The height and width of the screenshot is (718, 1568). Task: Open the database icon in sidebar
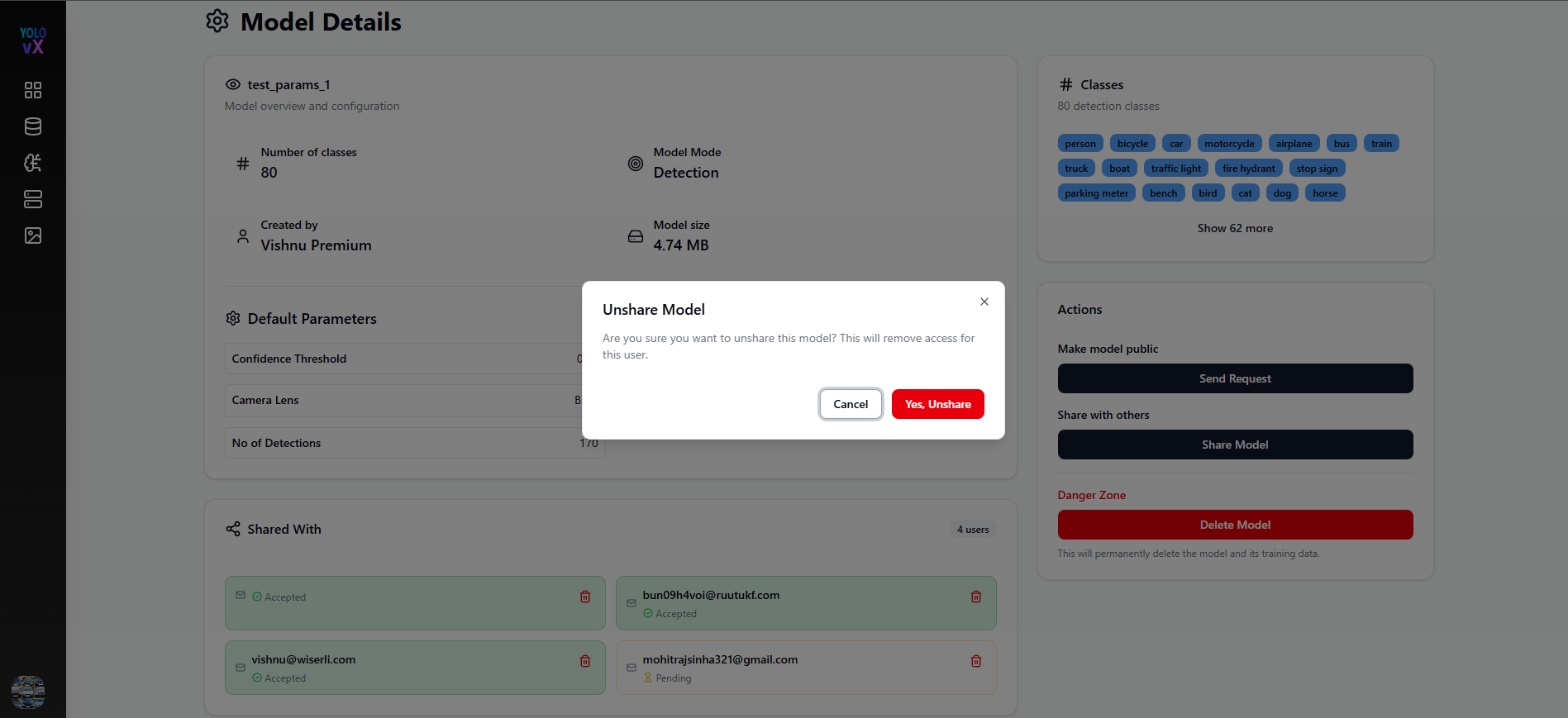click(33, 126)
